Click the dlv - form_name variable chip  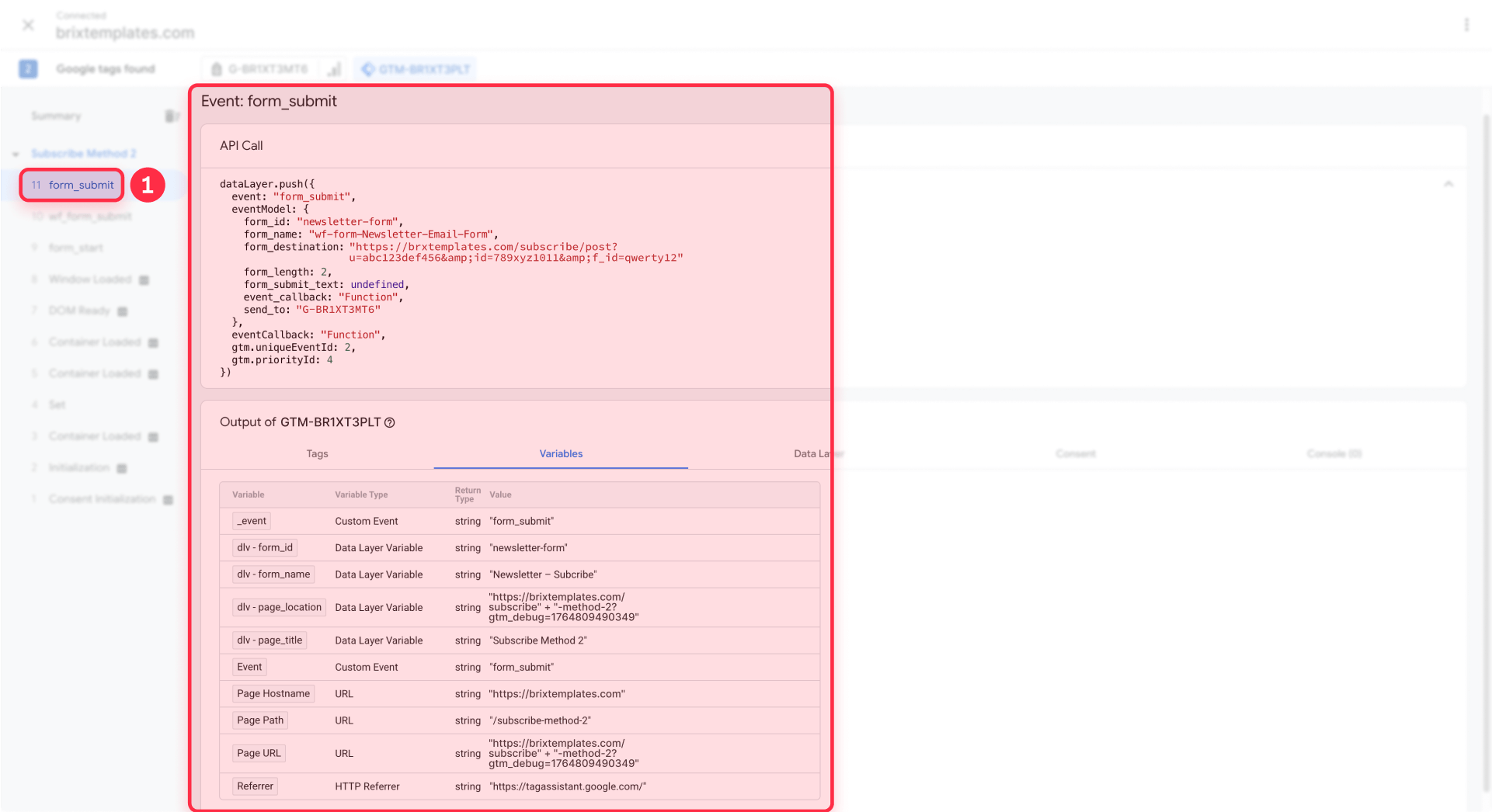tap(273, 574)
